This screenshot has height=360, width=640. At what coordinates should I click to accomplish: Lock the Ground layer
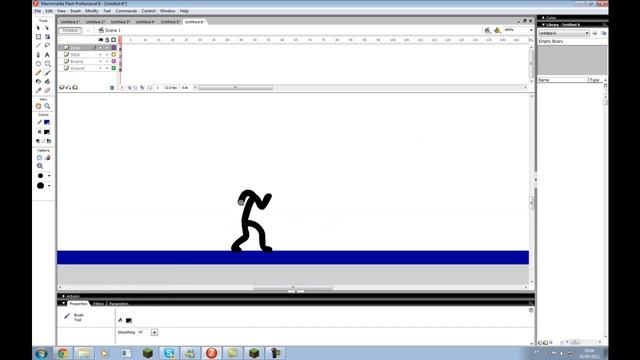coord(107,68)
